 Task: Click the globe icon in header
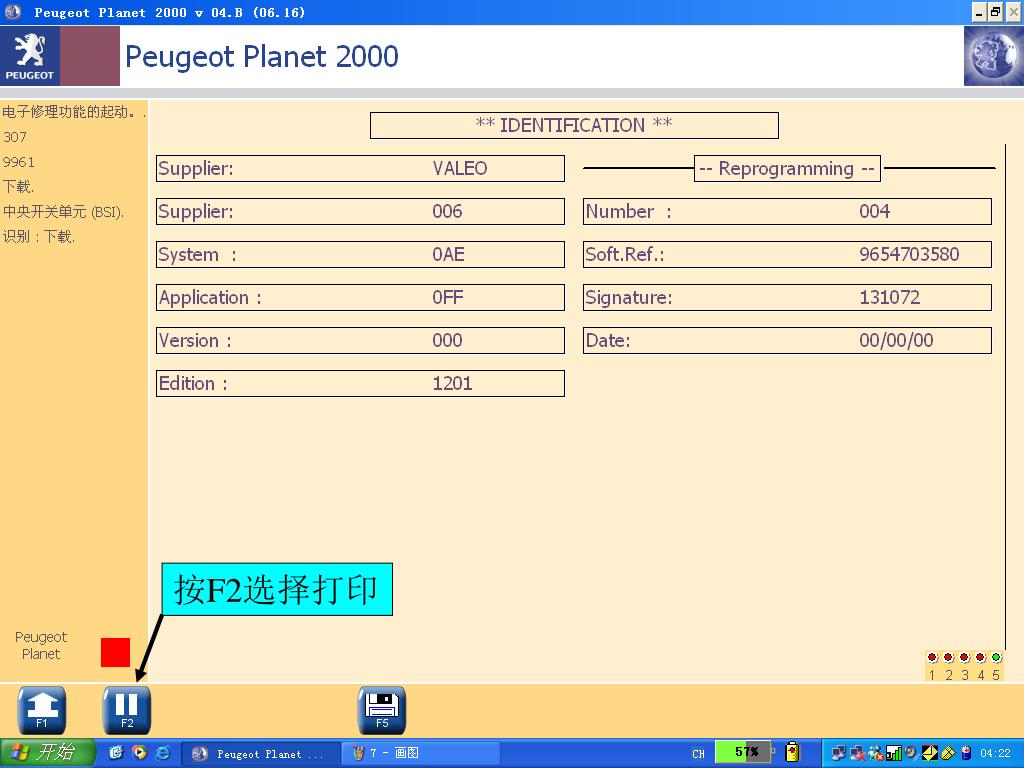(993, 56)
